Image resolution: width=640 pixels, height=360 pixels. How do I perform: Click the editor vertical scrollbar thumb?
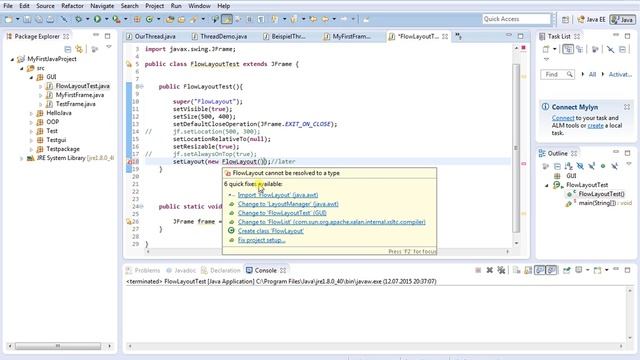pos(516,149)
